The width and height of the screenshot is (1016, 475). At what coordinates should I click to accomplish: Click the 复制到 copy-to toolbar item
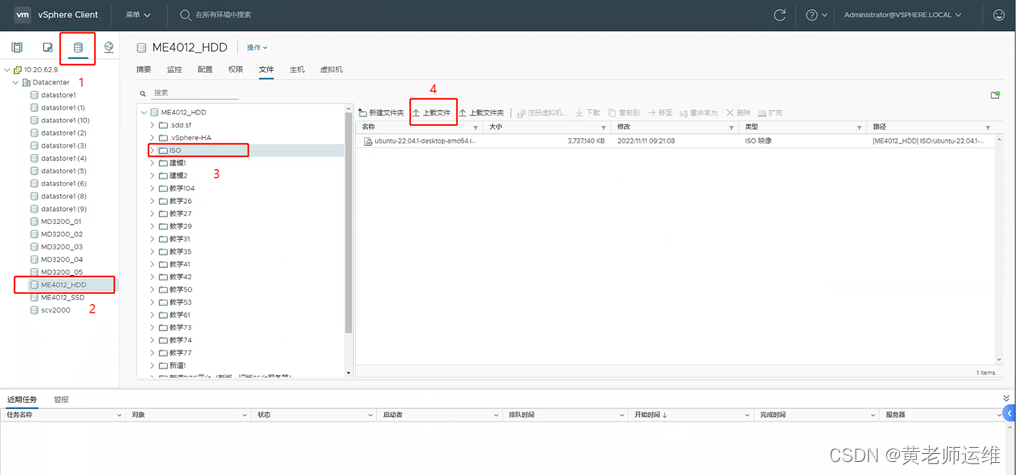click(624, 113)
